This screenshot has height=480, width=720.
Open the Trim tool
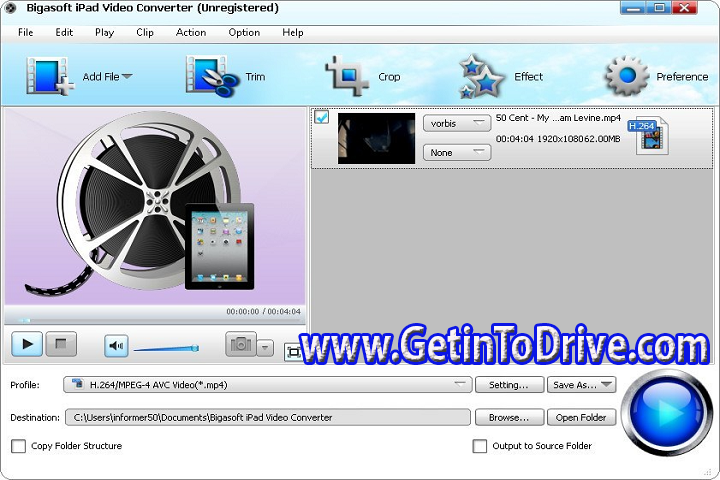(x=225, y=76)
